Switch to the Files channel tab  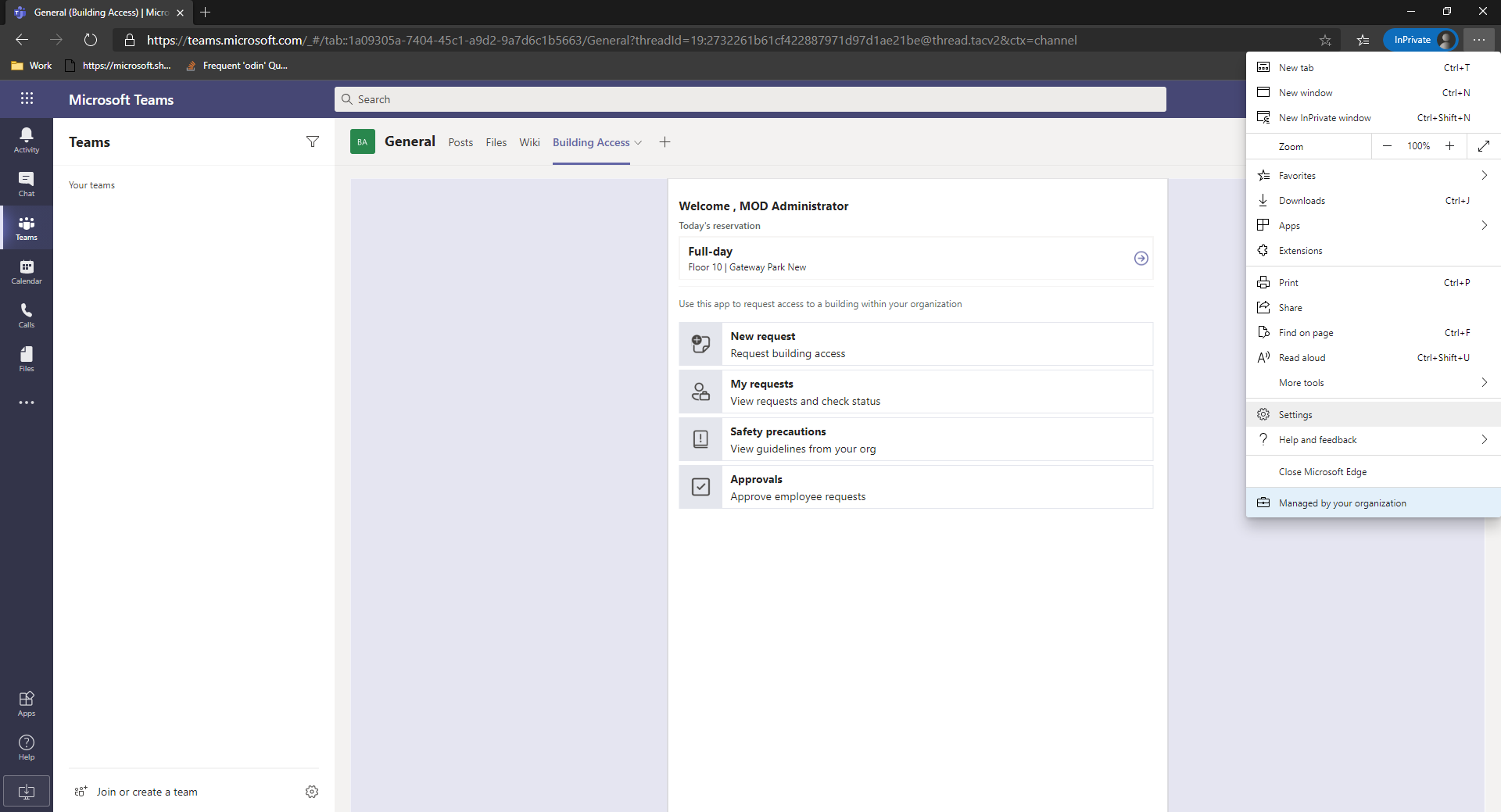[496, 142]
